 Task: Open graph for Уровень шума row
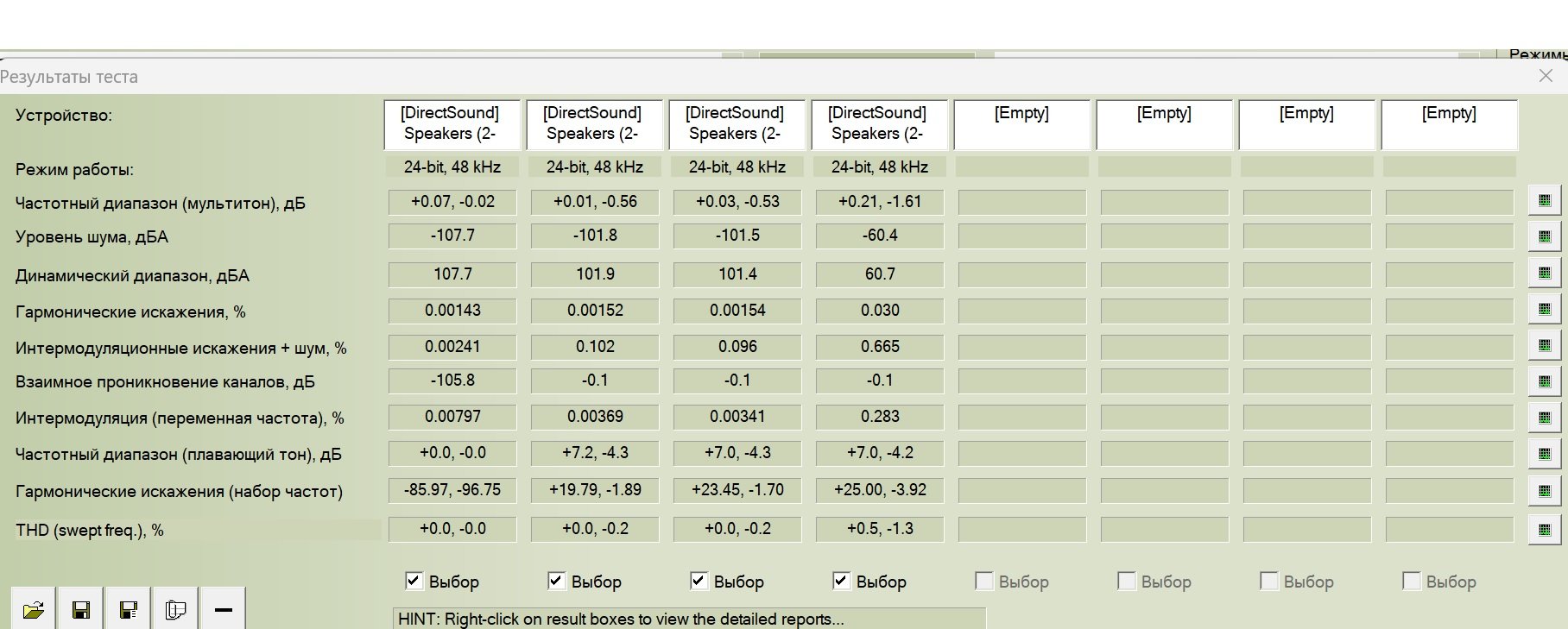[1544, 236]
